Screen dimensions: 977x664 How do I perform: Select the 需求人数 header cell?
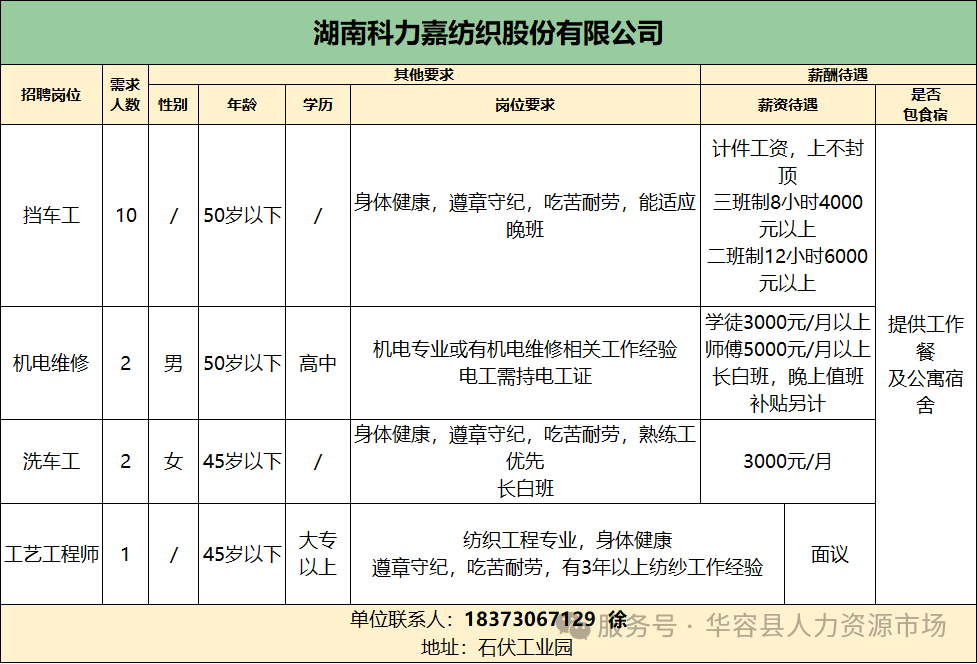(x=125, y=95)
